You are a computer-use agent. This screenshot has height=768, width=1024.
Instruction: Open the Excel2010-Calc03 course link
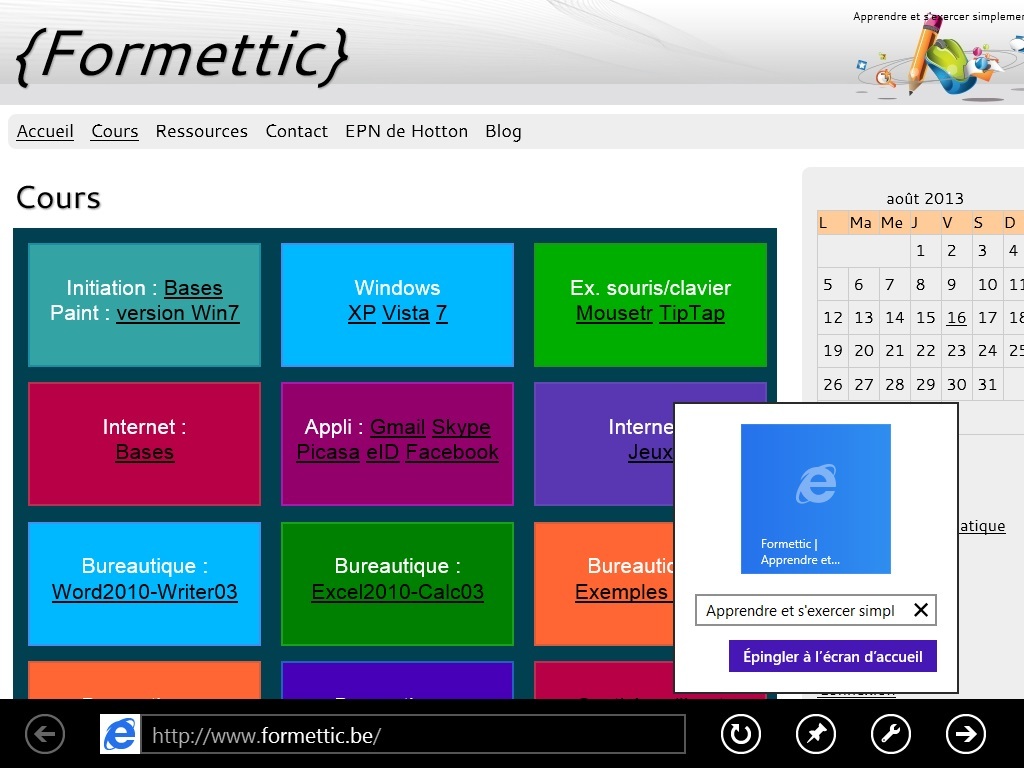tap(397, 592)
